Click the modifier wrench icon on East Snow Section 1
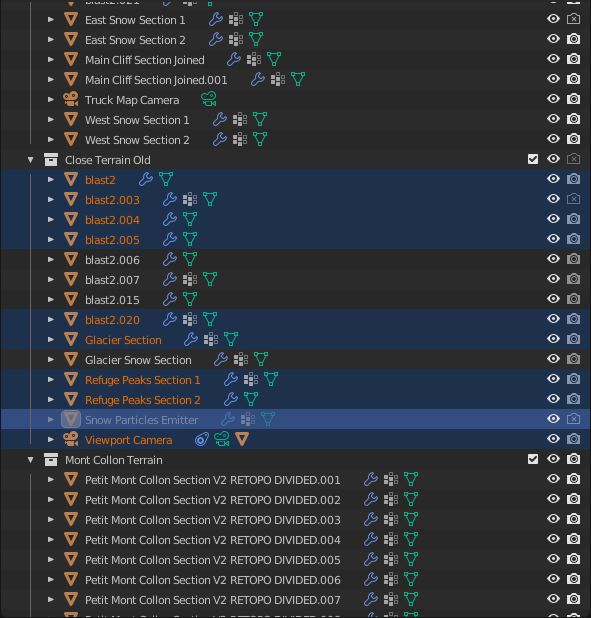Image resolution: width=591 pixels, height=618 pixels. point(216,19)
